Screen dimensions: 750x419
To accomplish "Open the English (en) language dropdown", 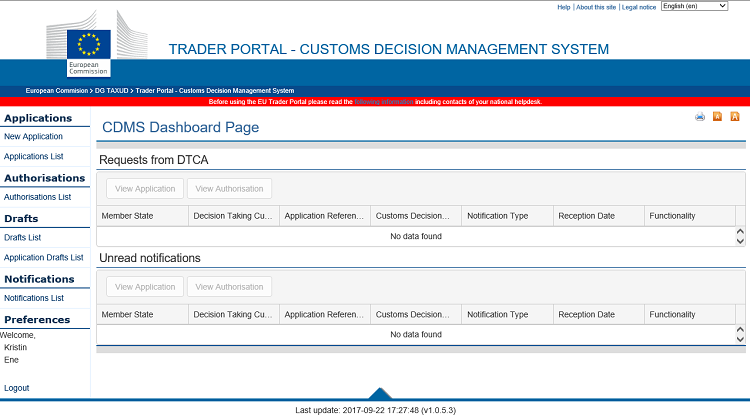I will point(695,6).
